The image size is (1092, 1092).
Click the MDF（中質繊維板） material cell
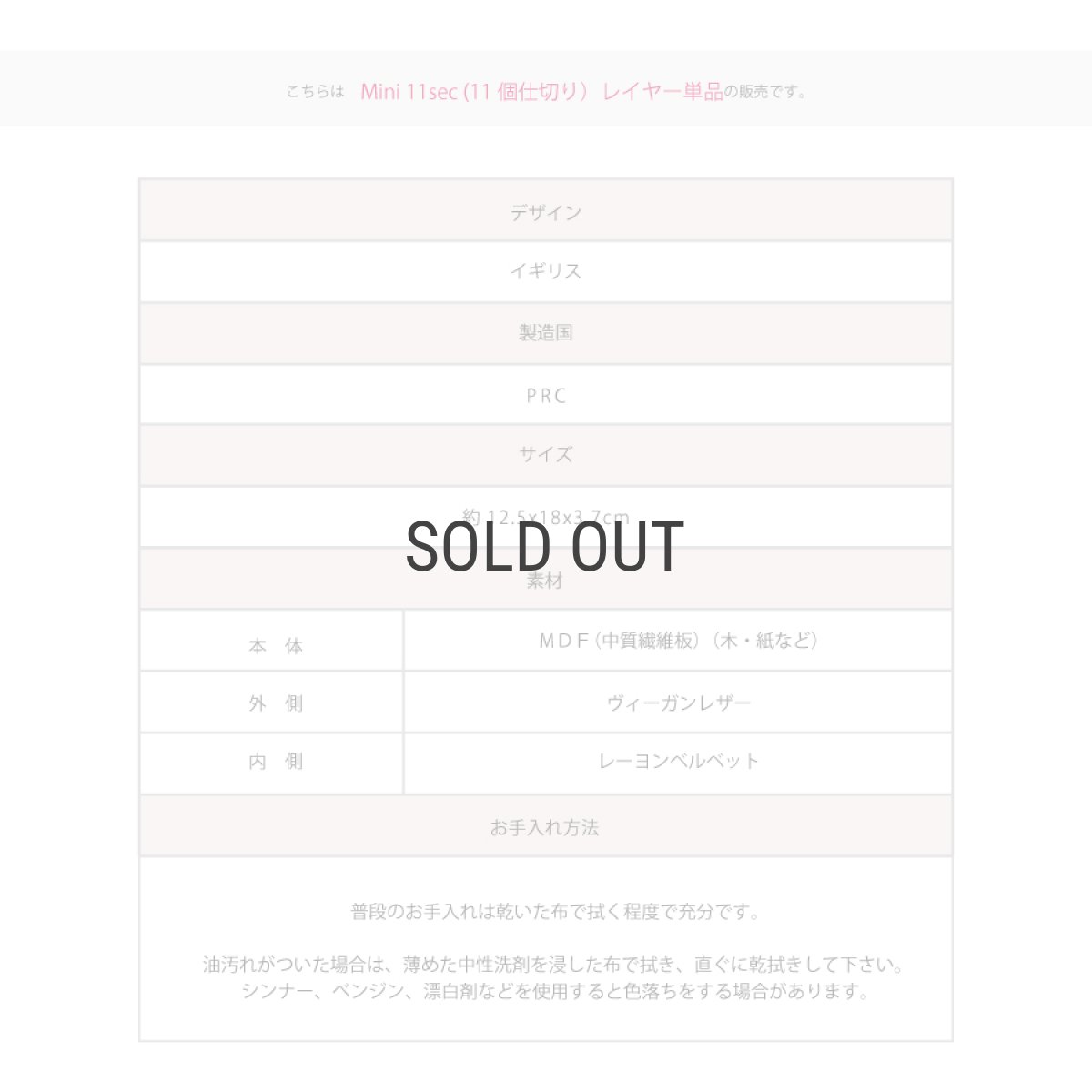678,641
